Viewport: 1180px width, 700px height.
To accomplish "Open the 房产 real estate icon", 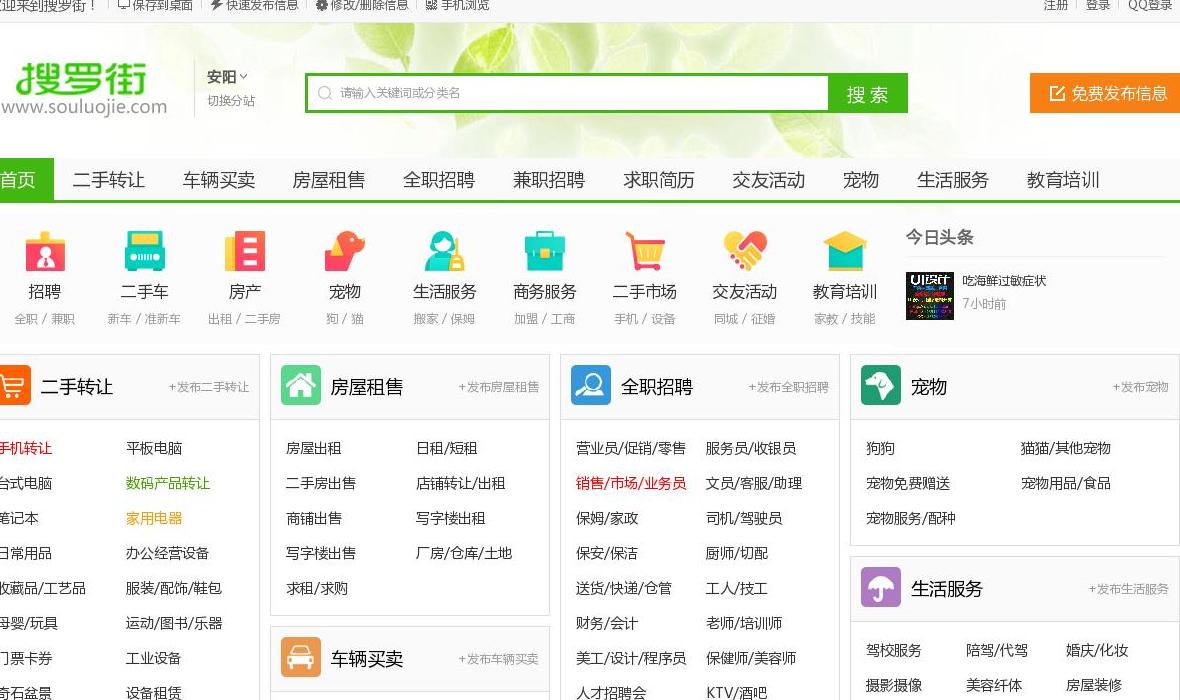I will click(x=245, y=251).
